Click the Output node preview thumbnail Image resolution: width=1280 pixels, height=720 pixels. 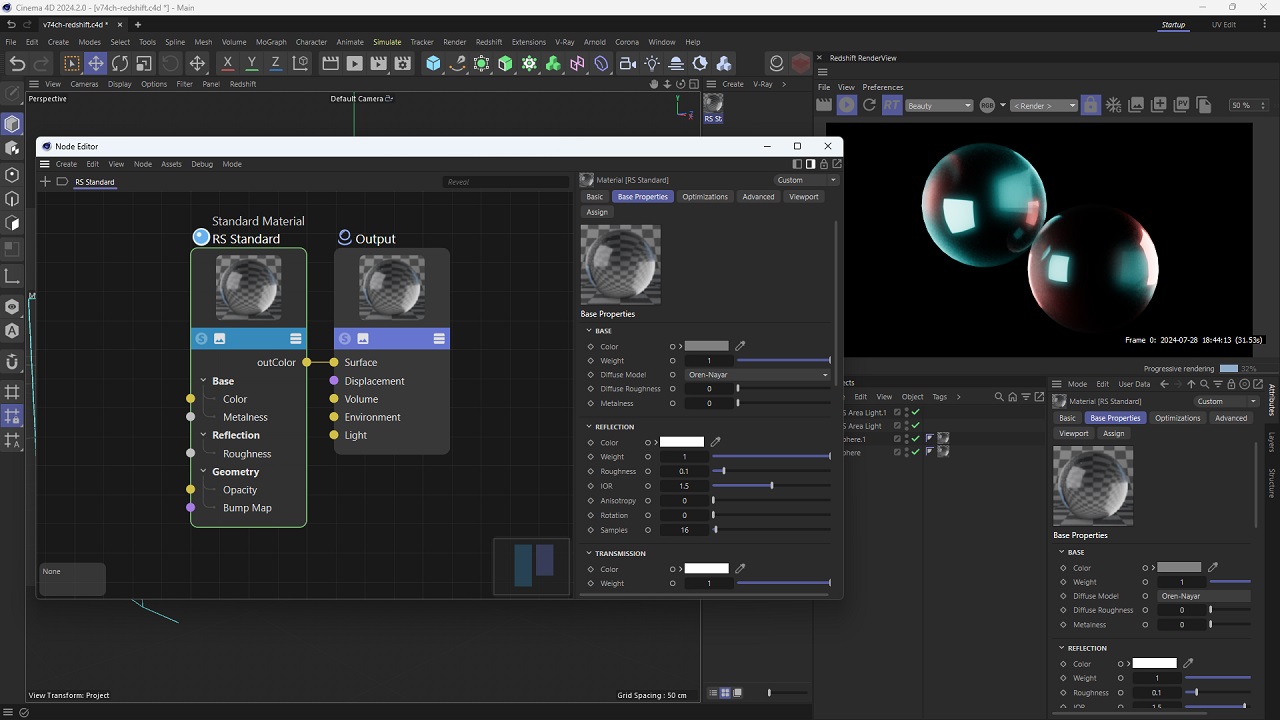(392, 288)
